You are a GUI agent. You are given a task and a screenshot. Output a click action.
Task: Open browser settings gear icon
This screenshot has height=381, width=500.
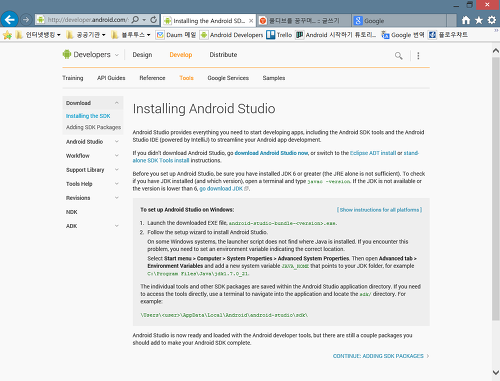[x=492, y=20]
